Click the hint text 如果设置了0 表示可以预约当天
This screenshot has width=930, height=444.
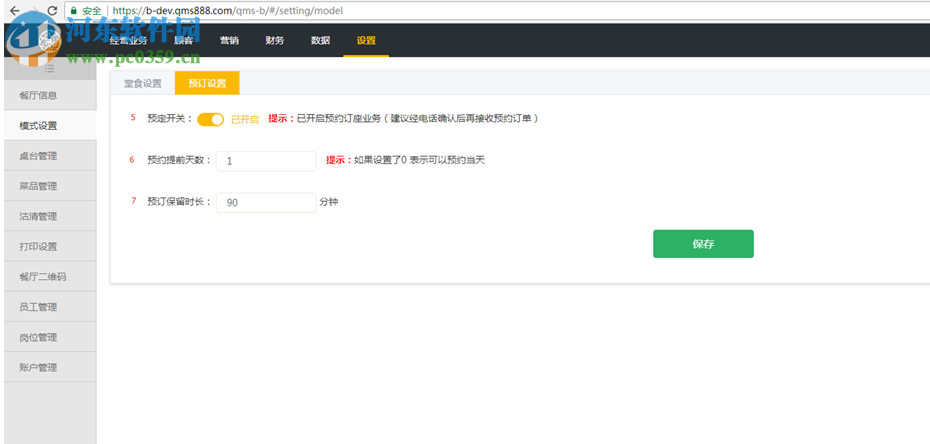tap(419, 160)
